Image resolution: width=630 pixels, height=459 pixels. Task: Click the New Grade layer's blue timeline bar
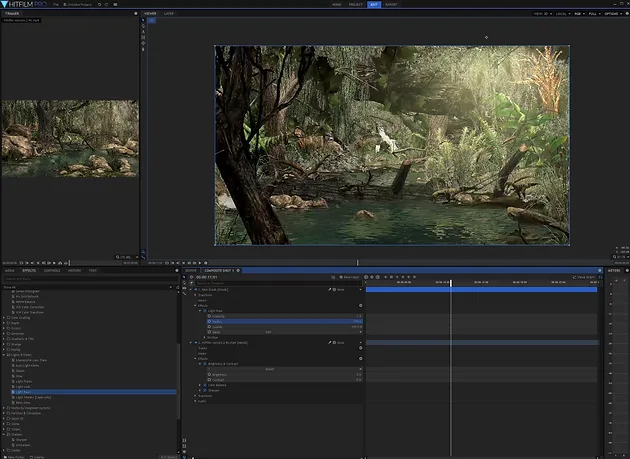[x=481, y=289]
